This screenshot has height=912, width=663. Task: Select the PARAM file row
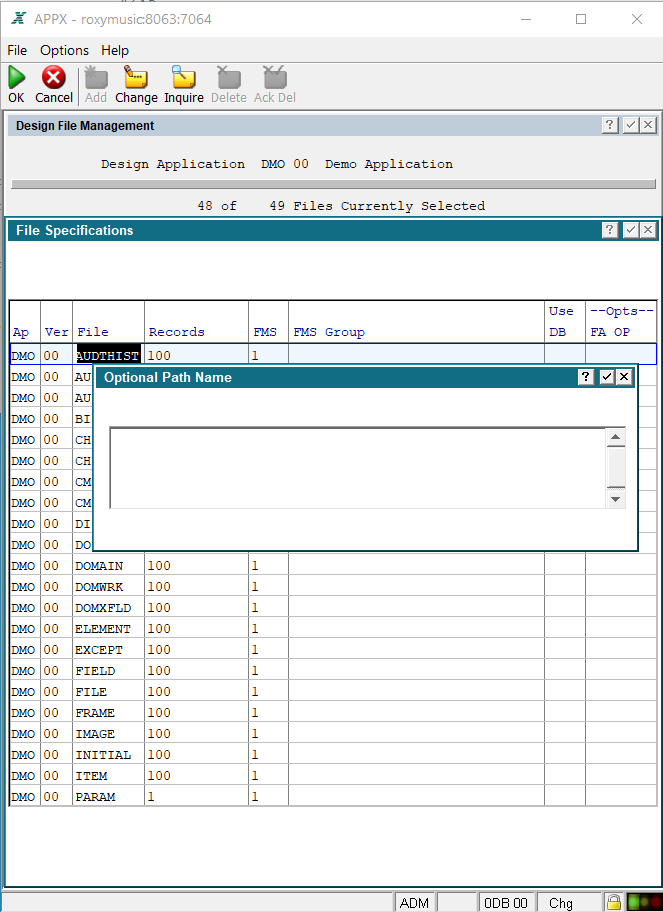click(x=333, y=796)
